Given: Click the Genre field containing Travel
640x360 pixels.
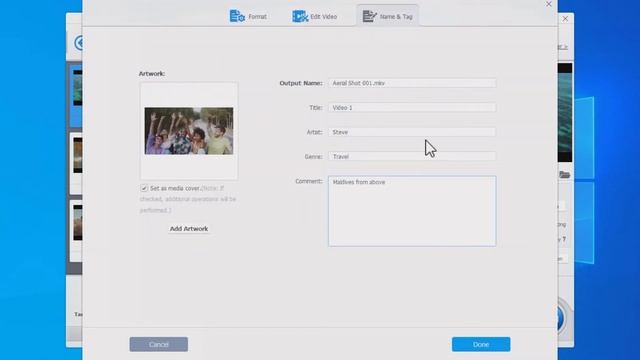Looking at the screenshot, I should click(412, 156).
